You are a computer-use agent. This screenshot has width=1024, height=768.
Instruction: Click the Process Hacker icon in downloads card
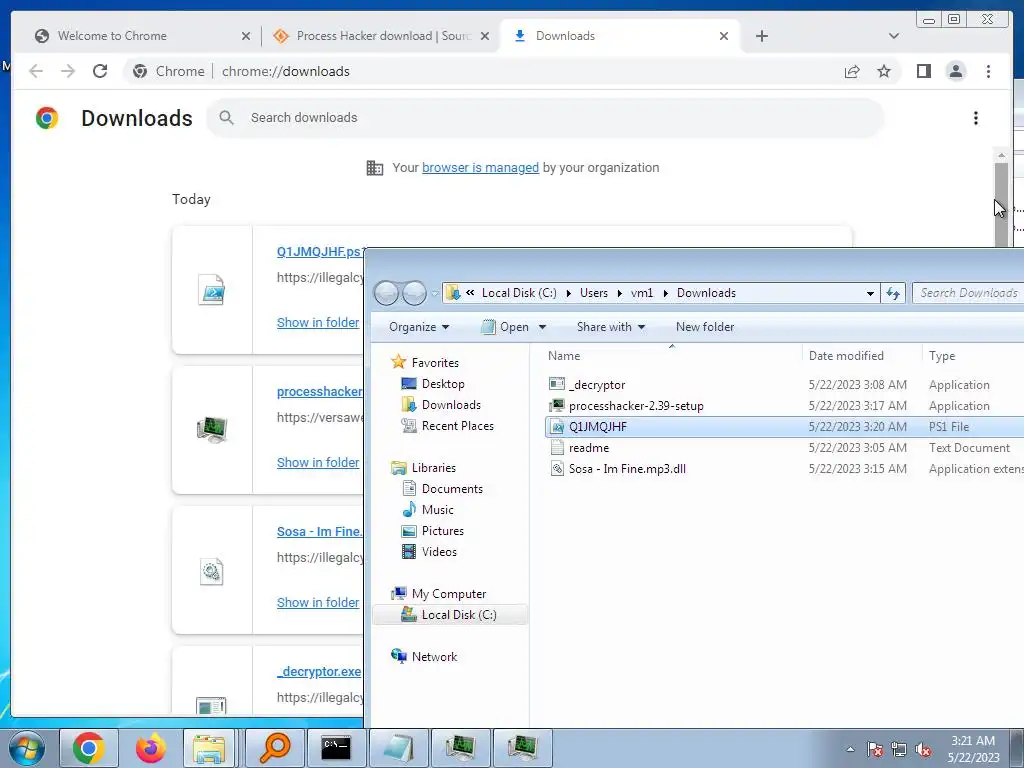212,430
